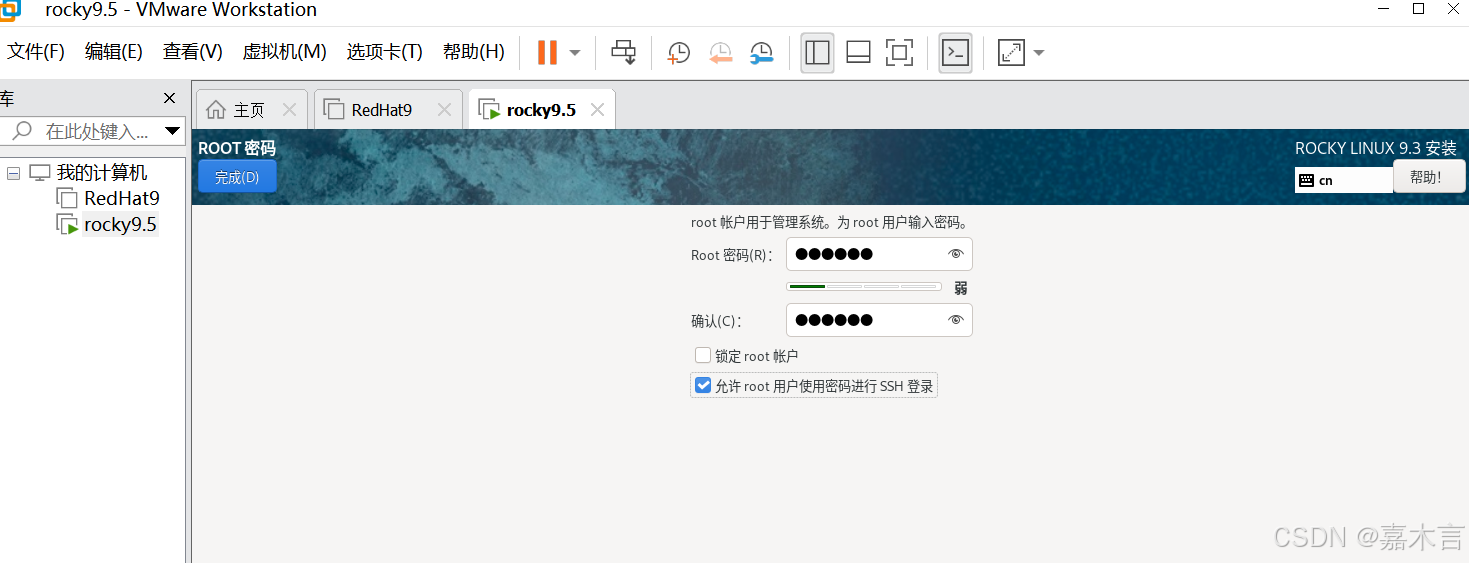The width and height of the screenshot is (1469, 563).
Task: Revert the virtual machine to snapshot icon
Action: pyautogui.click(x=720, y=52)
